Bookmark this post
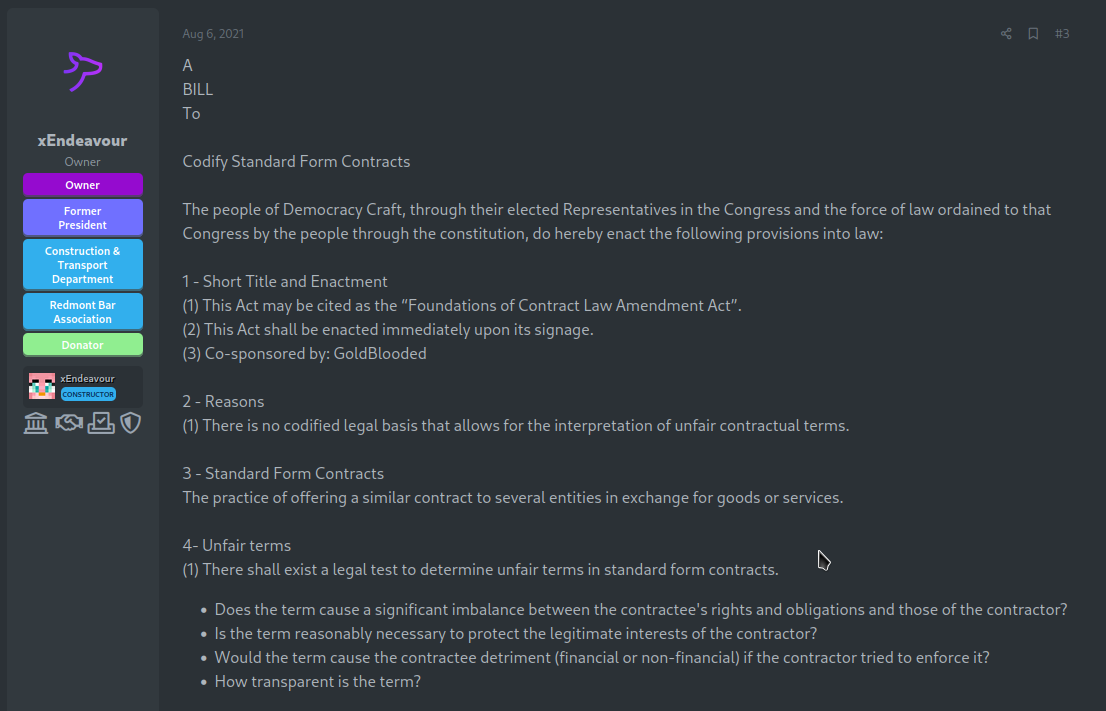The height and width of the screenshot is (711, 1106). pyautogui.click(x=1033, y=34)
